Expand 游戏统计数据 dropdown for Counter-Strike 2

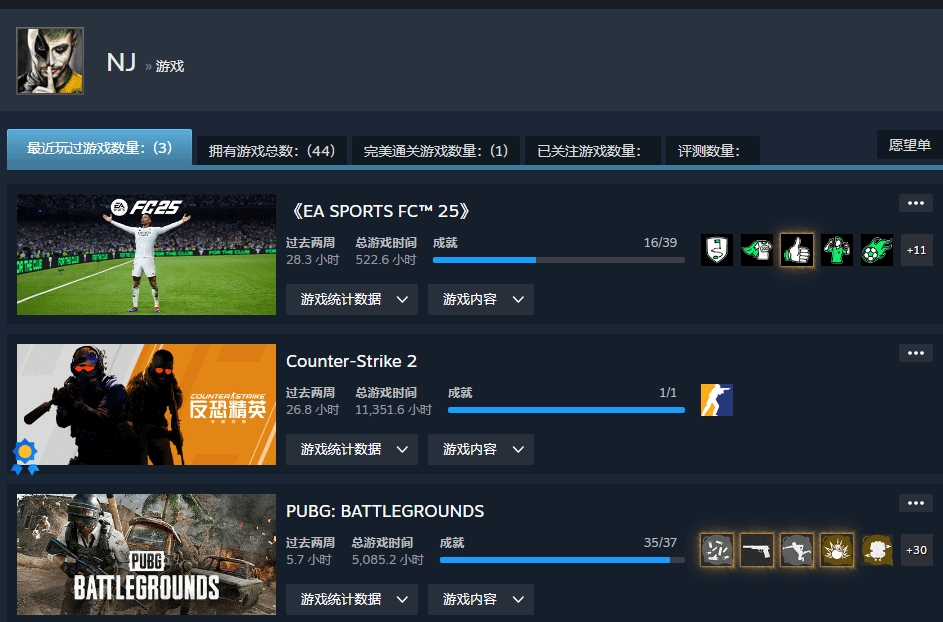[x=352, y=449]
